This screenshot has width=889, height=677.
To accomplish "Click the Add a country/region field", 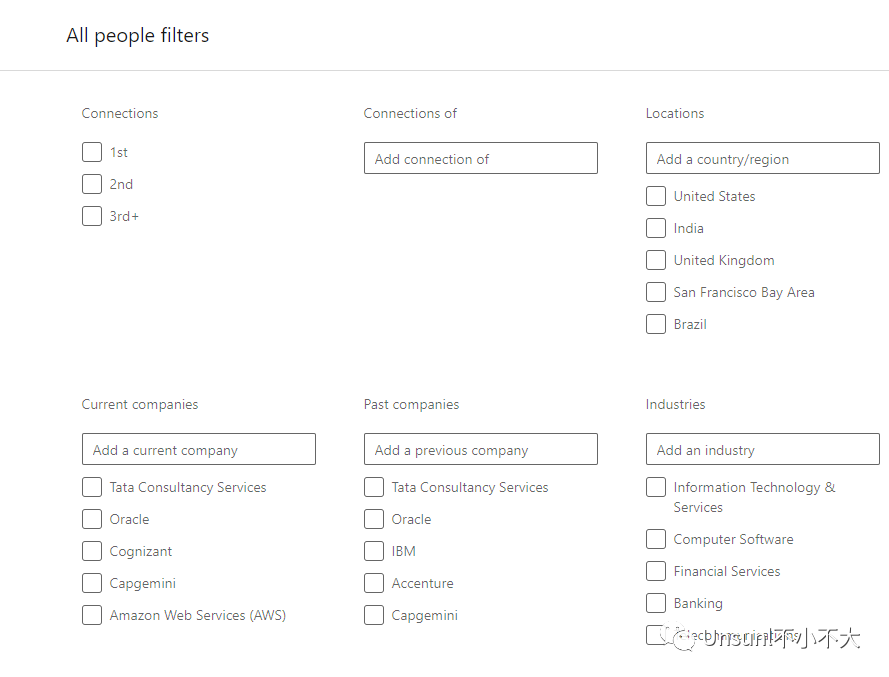I will click(762, 158).
